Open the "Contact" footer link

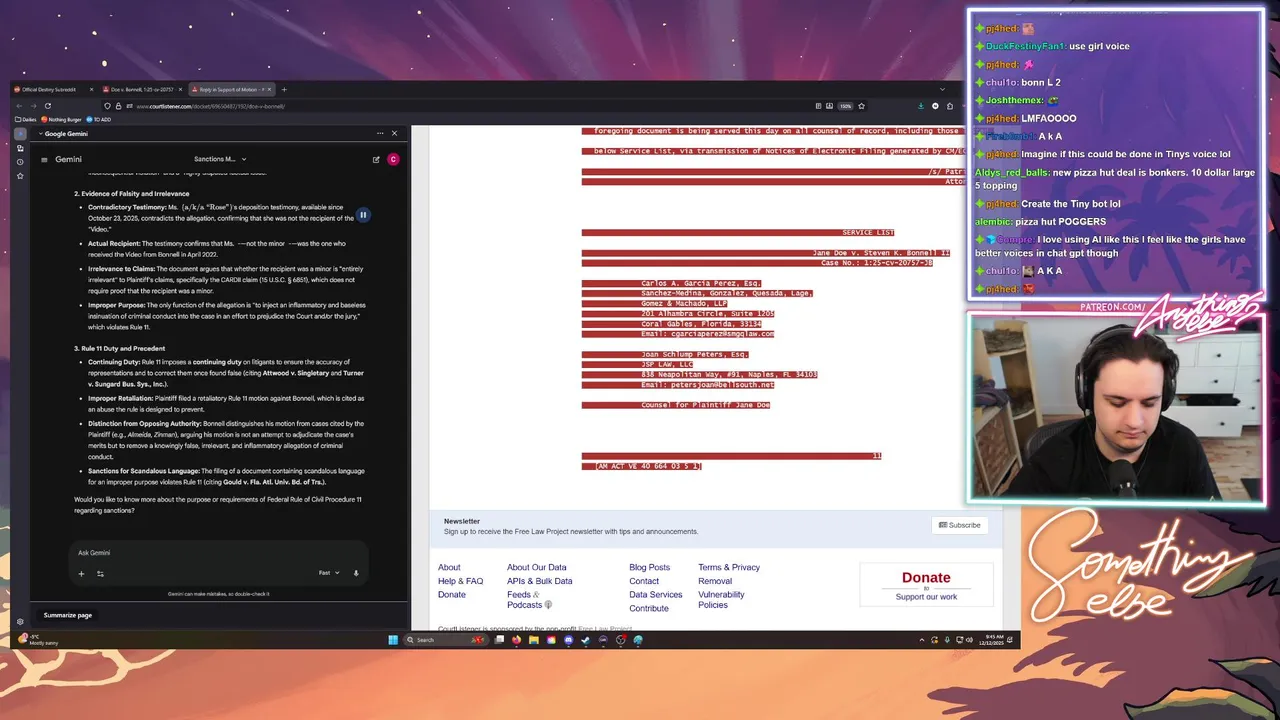pos(644,581)
